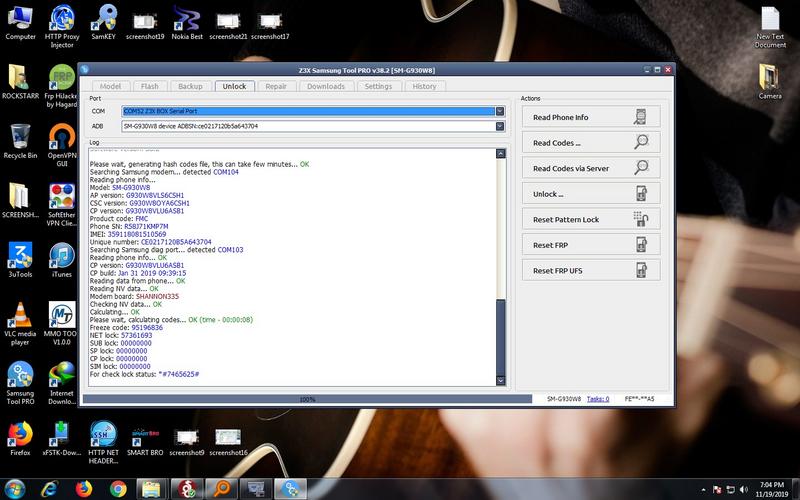Image resolution: width=800 pixels, height=500 pixels.
Task: Open the Downloads tab
Action: pyautogui.click(x=326, y=86)
